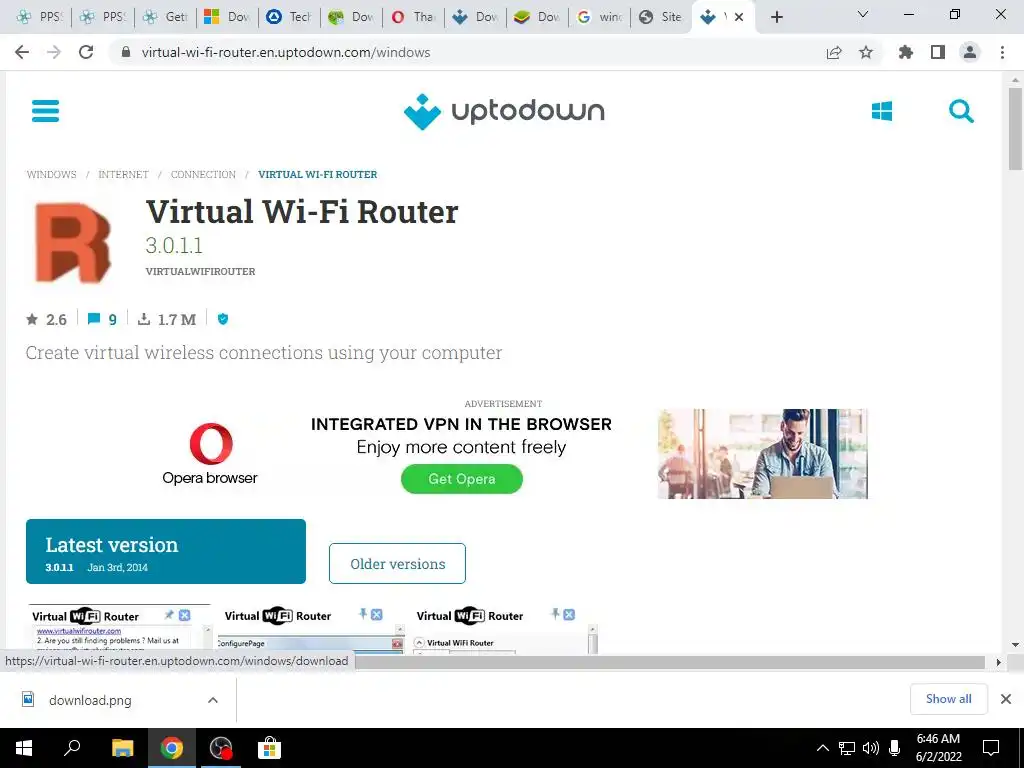Viewport: 1024px width, 768px height.
Task: Click CONNECTION breadcrumb link
Action: coord(203,174)
